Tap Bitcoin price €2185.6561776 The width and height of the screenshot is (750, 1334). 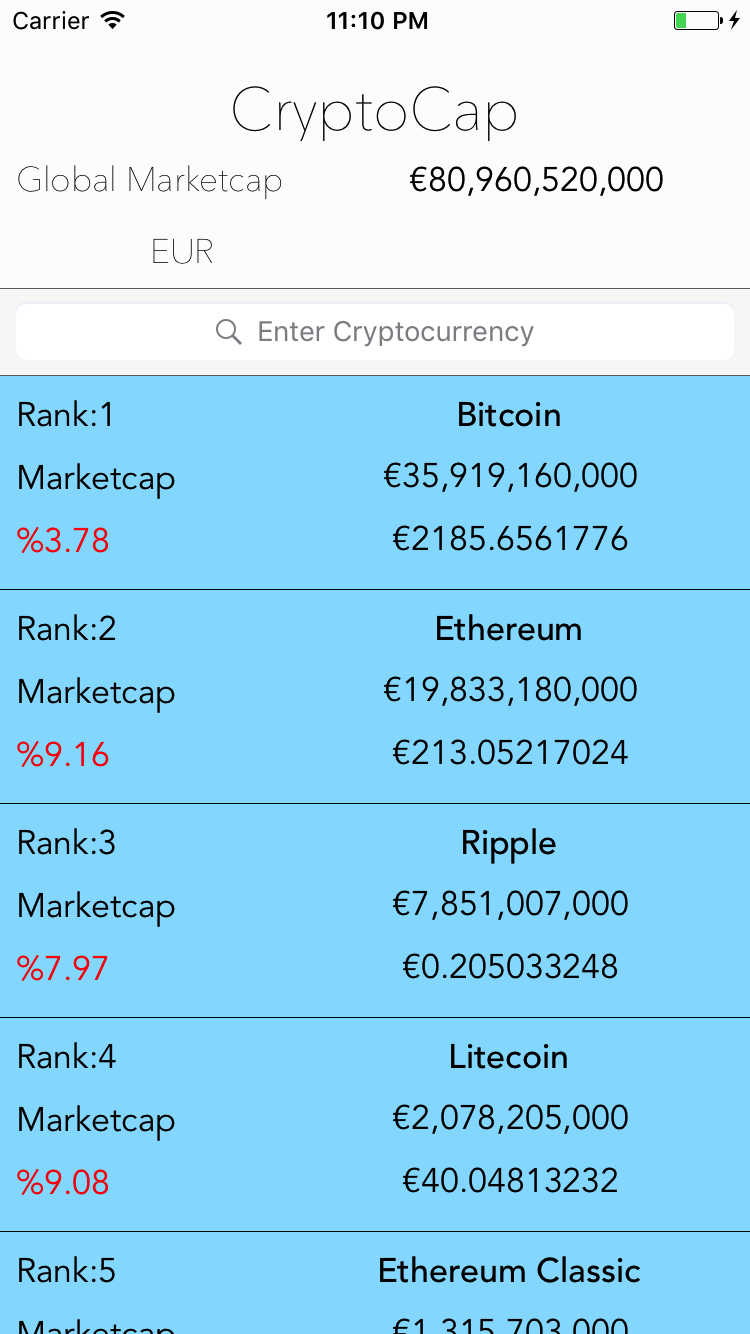510,540
